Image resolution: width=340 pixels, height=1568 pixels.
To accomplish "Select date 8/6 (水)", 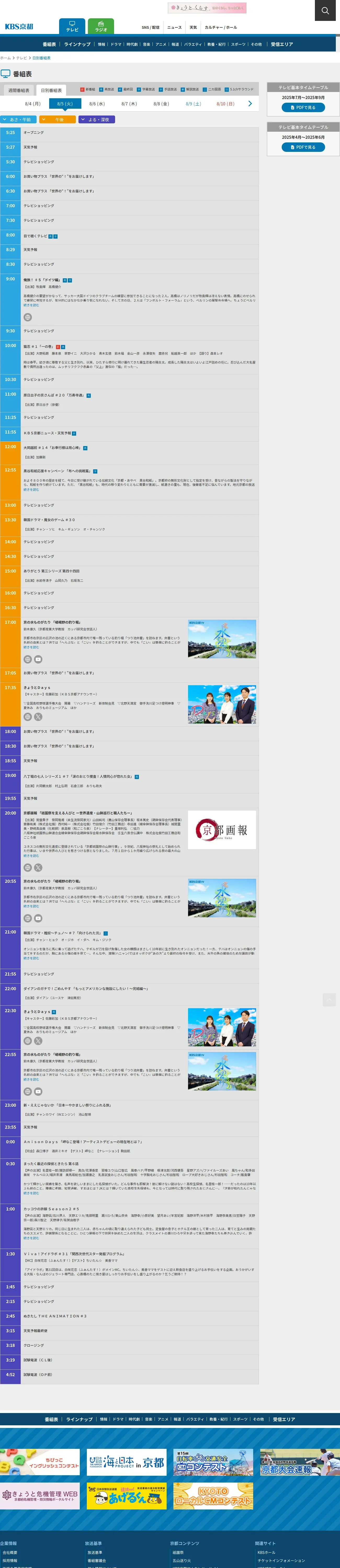I will (97, 104).
